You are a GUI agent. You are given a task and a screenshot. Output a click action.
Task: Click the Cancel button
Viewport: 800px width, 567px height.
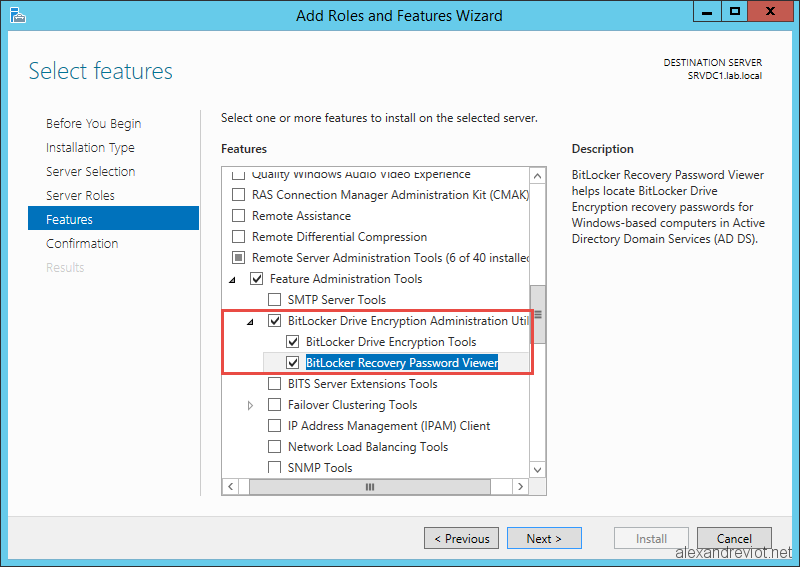pos(734,539)
